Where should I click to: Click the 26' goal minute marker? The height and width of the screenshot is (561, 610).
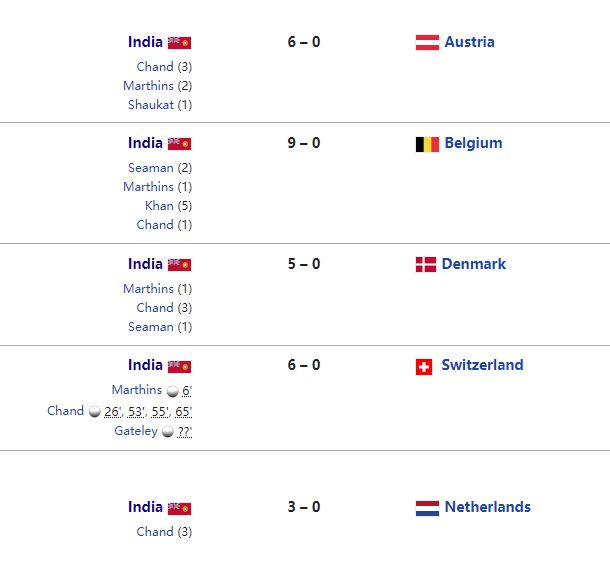point(113,412)
